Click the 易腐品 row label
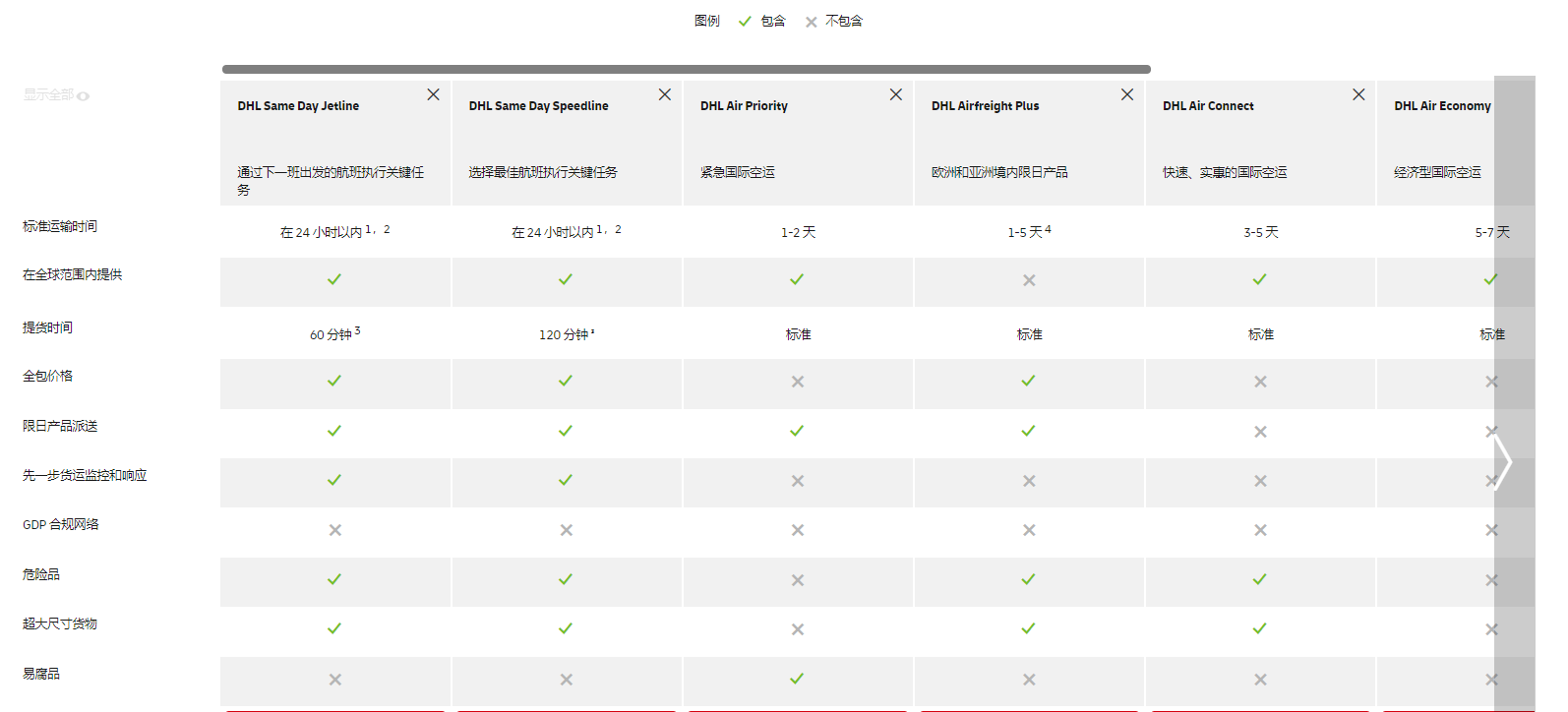The image size is (1568, 712). point(41,674)
